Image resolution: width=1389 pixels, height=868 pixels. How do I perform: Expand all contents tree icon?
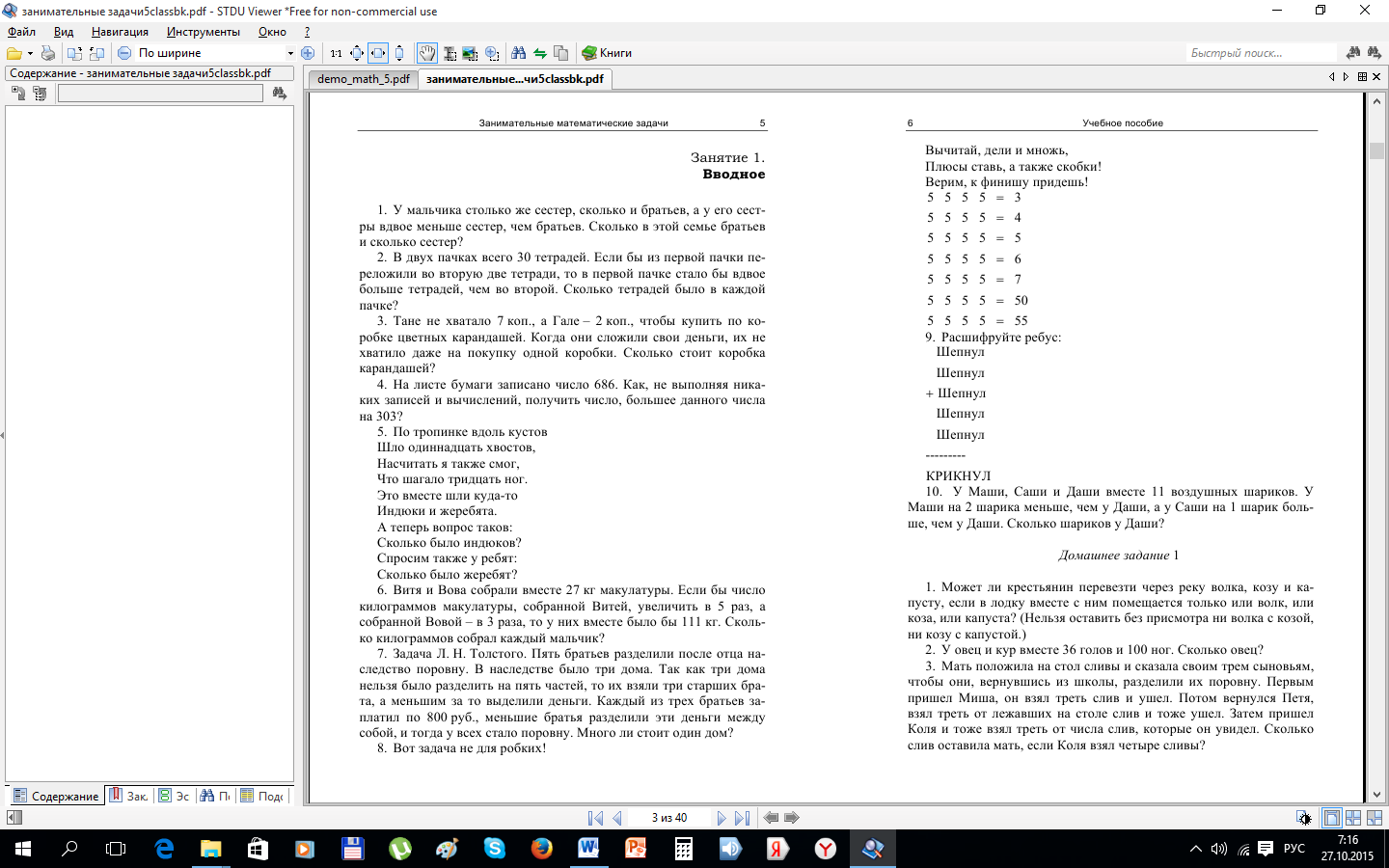click(18, 94)
